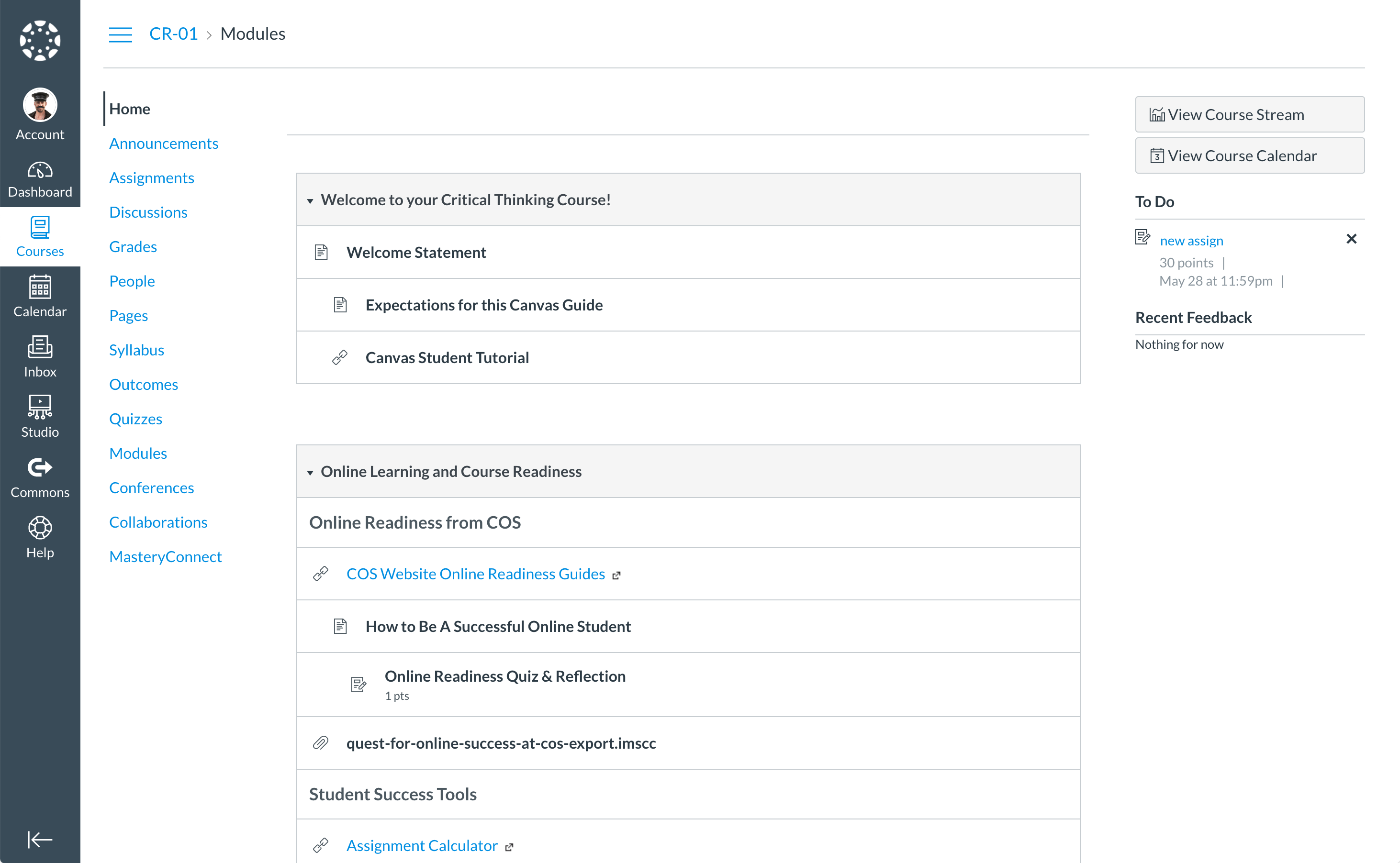Select Modules in course navigation
This screenshot has width=1400, height=863.
pos(138,453)
